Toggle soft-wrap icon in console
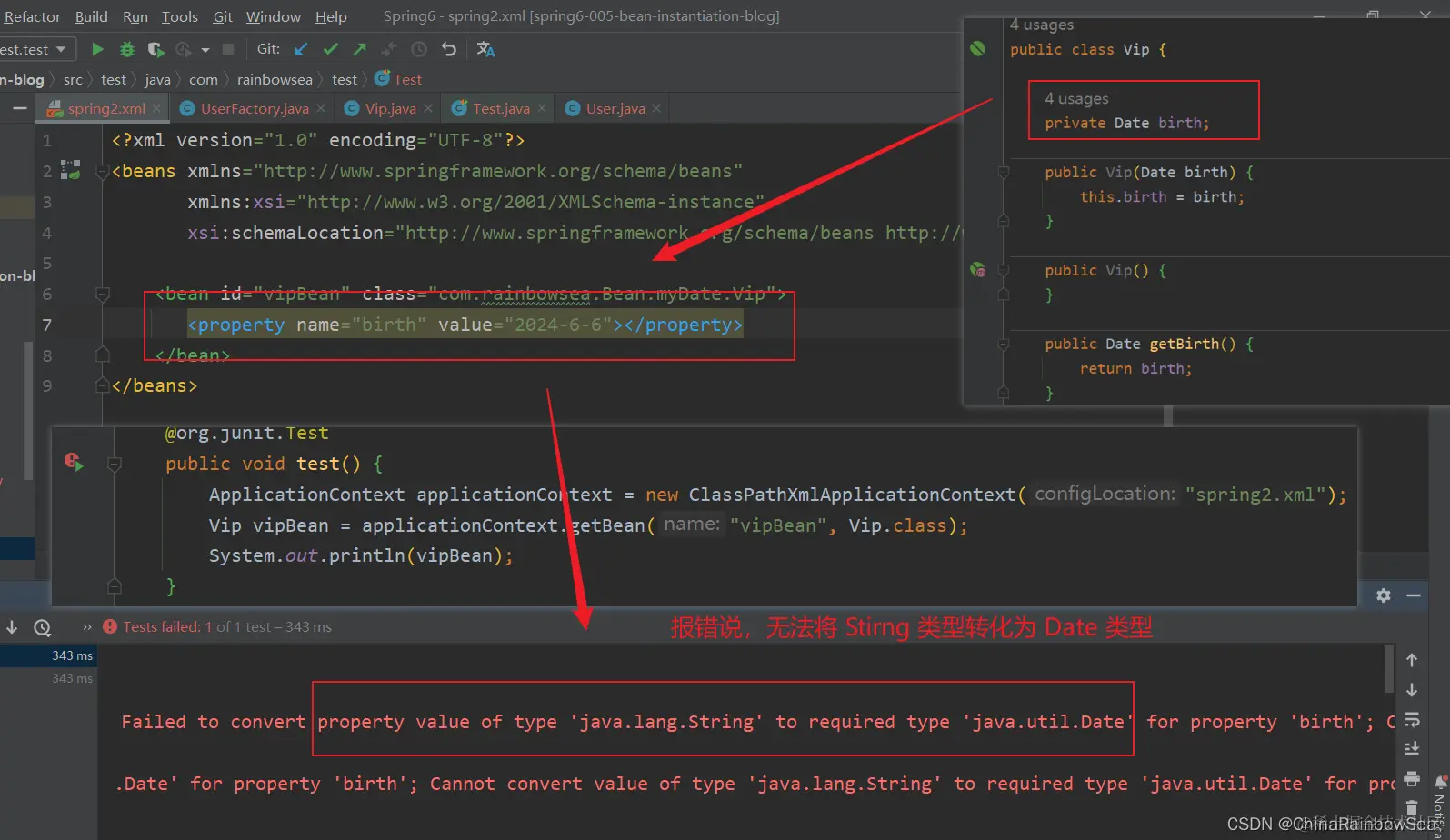Screen dimensions: 1450x840 pyautogui.click(x=1412, y=719)
